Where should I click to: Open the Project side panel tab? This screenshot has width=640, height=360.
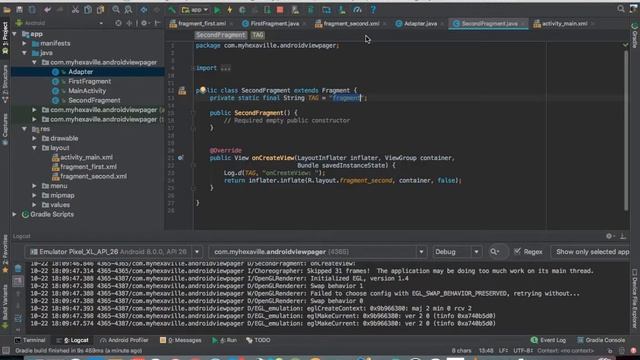coord(5,38)
